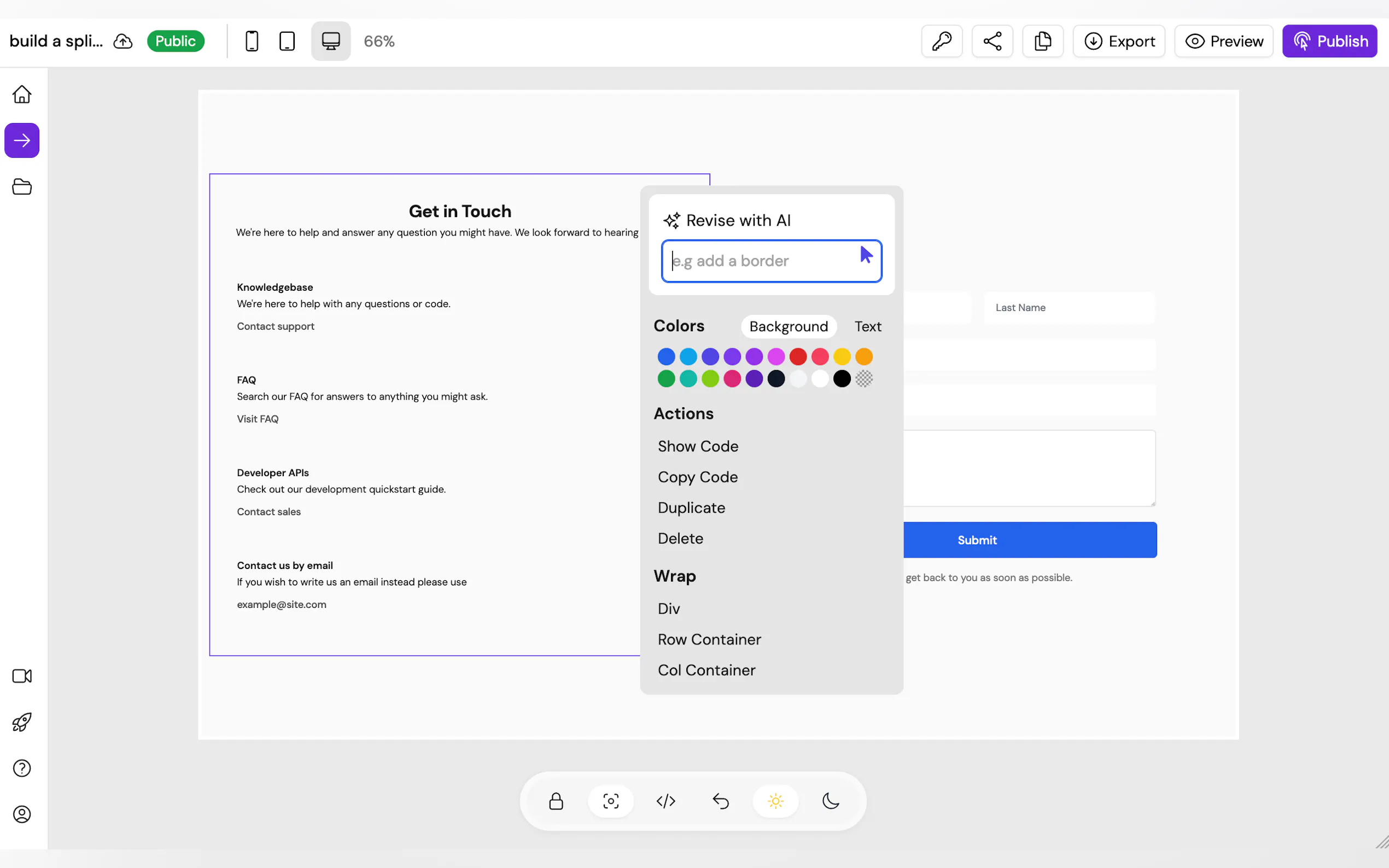Toggle the lock icon in bottom toolbar
This screenshot has width=1389, height=868.
[556, 801]
